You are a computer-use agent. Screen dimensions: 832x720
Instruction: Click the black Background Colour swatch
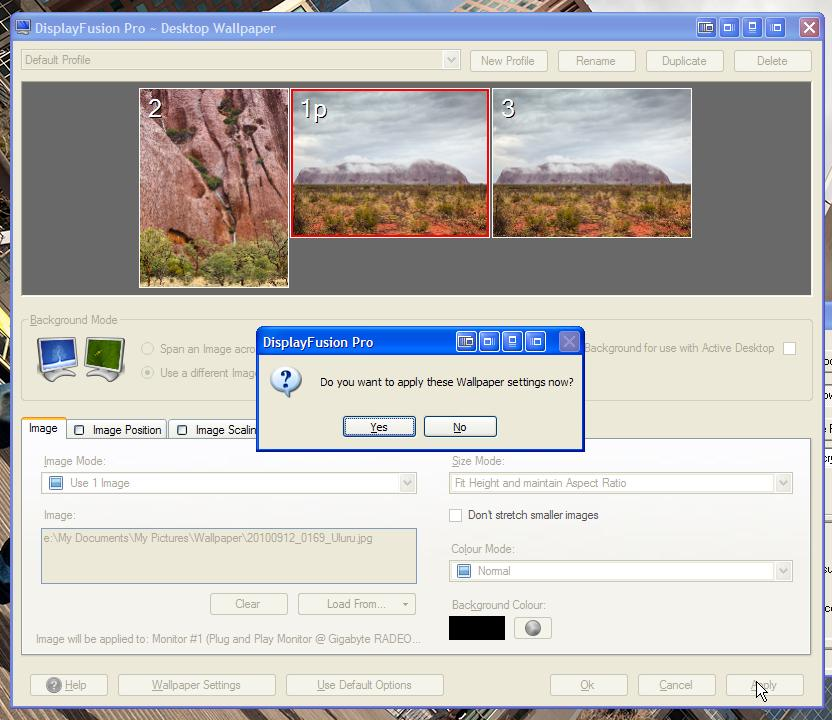pyautogui.click(x=477, y=628)
